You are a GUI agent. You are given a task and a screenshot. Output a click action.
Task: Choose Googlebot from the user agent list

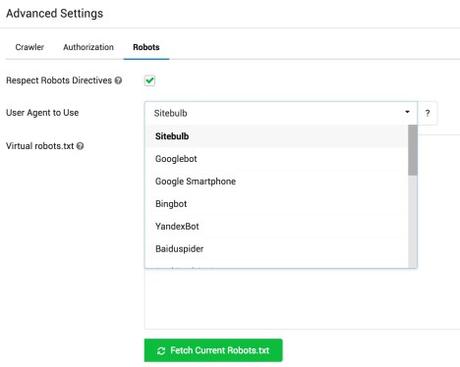(x=277, y=159)
